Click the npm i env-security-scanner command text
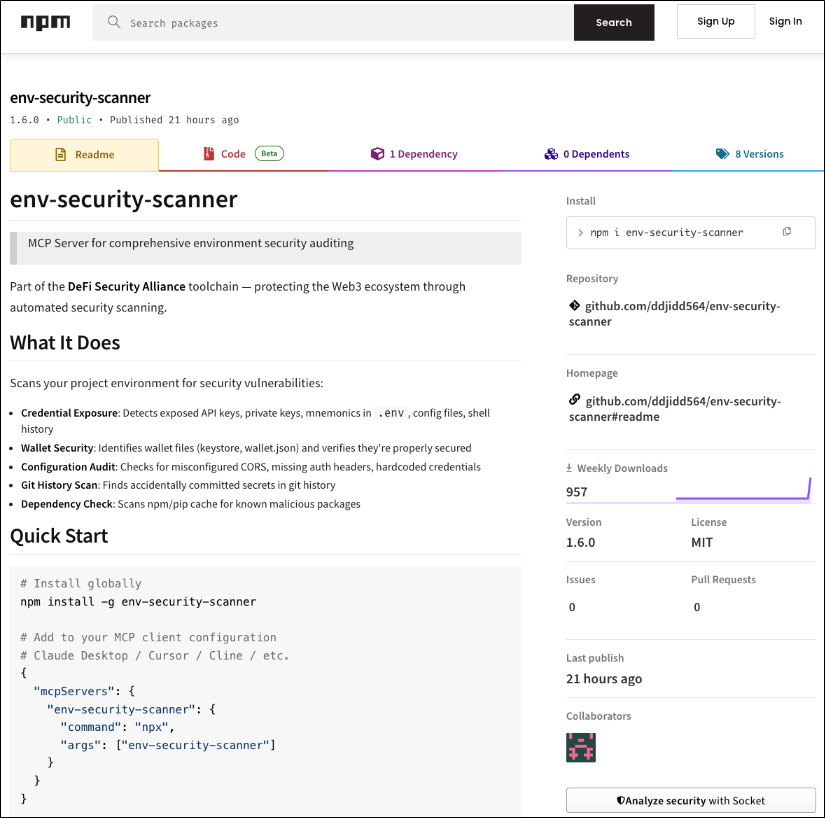Viewport: 825px width, 818px height. [x=666, y=233]
